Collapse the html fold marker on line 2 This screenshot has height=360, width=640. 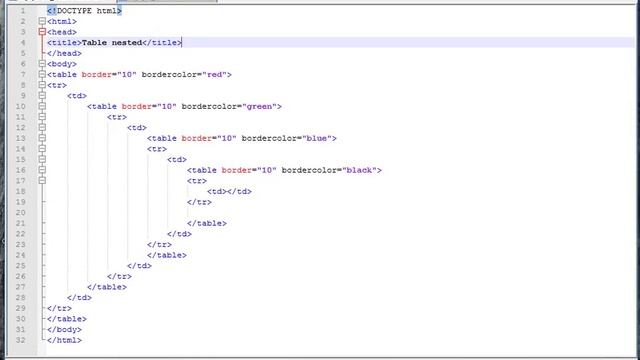(x=42, y=21)
